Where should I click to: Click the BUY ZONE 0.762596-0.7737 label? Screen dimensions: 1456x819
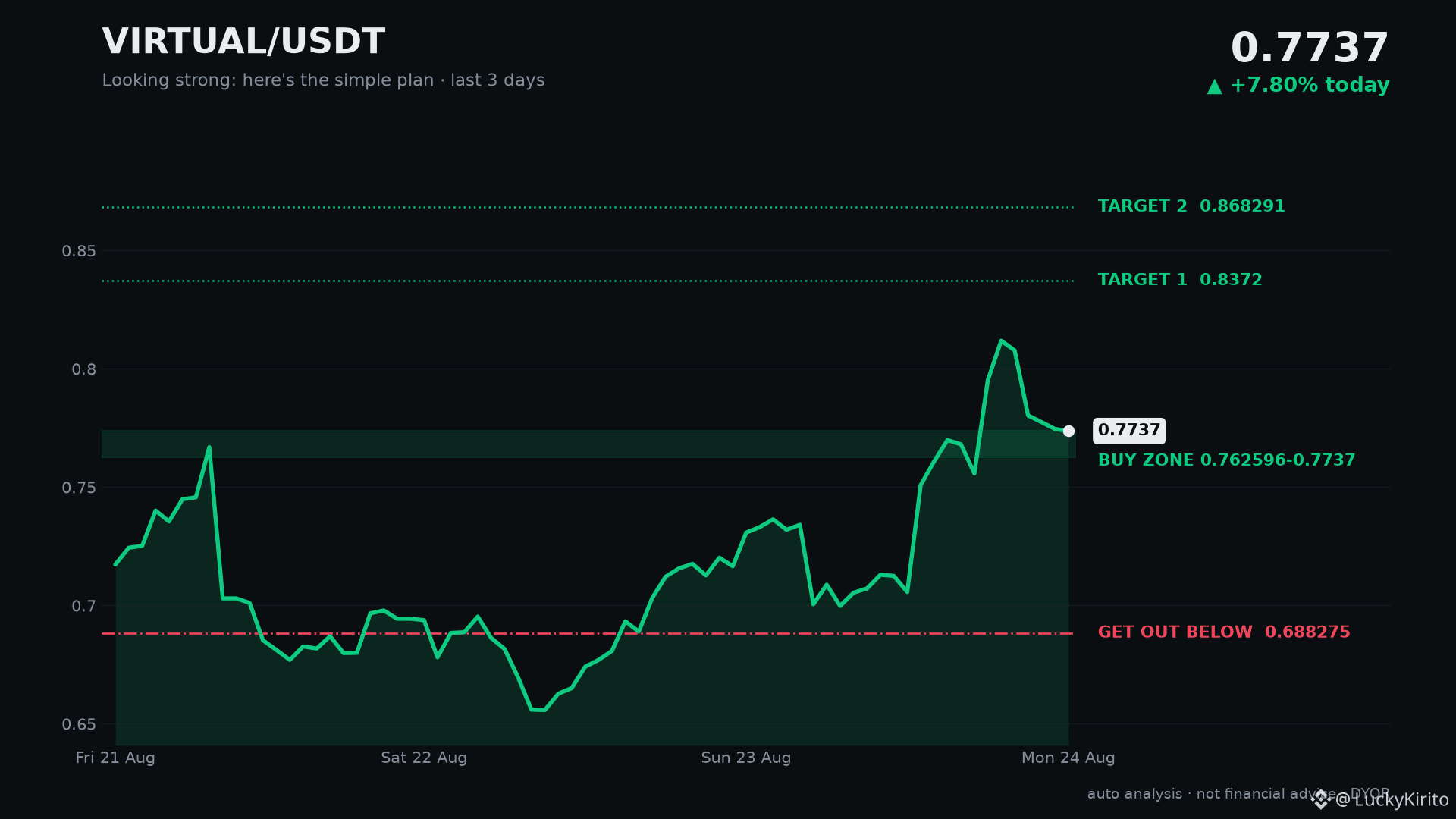[1226, 460]
